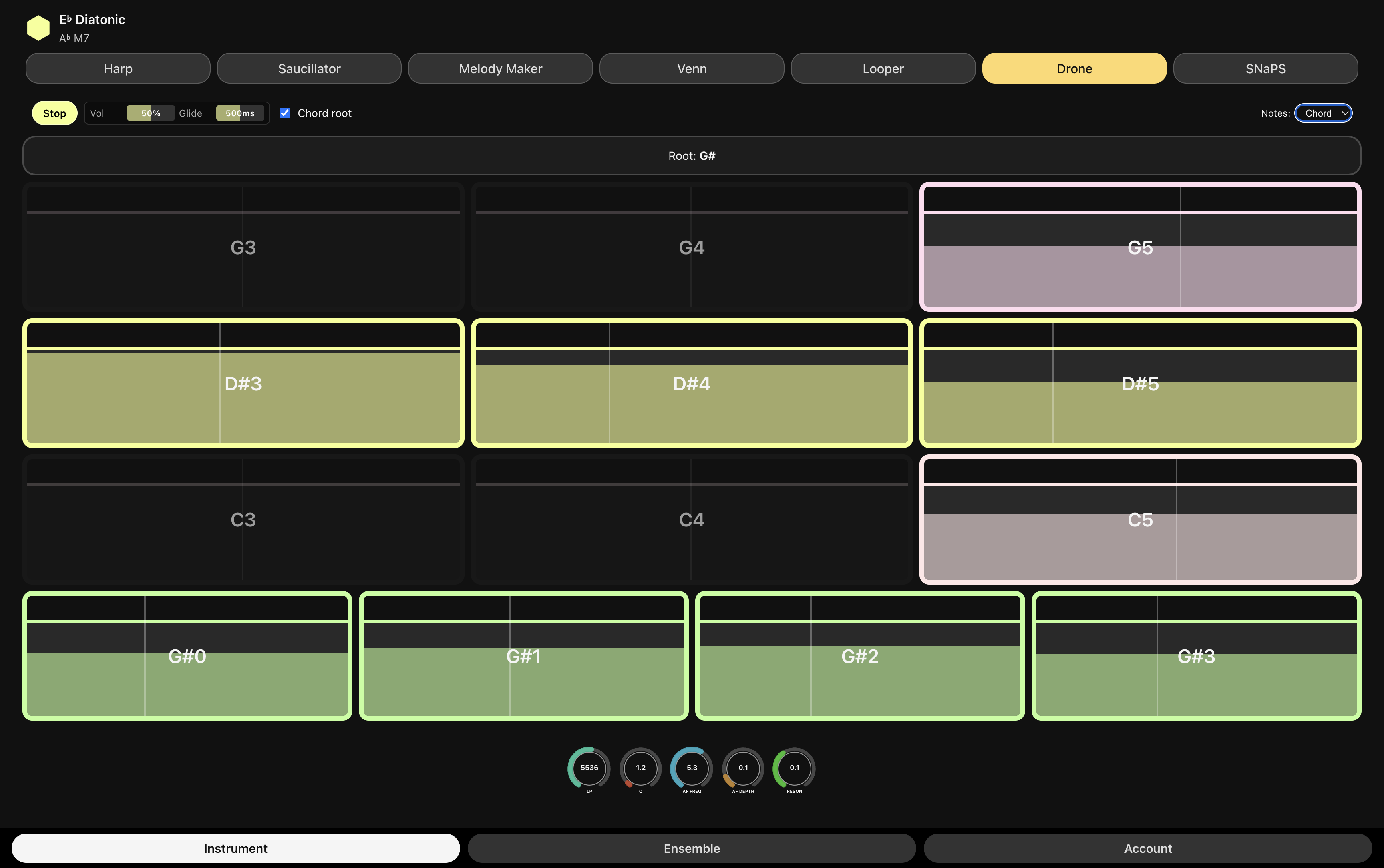Open the Notes Chord dropdown
This screenshot has width=1384, height=868.
(1323, 113)
